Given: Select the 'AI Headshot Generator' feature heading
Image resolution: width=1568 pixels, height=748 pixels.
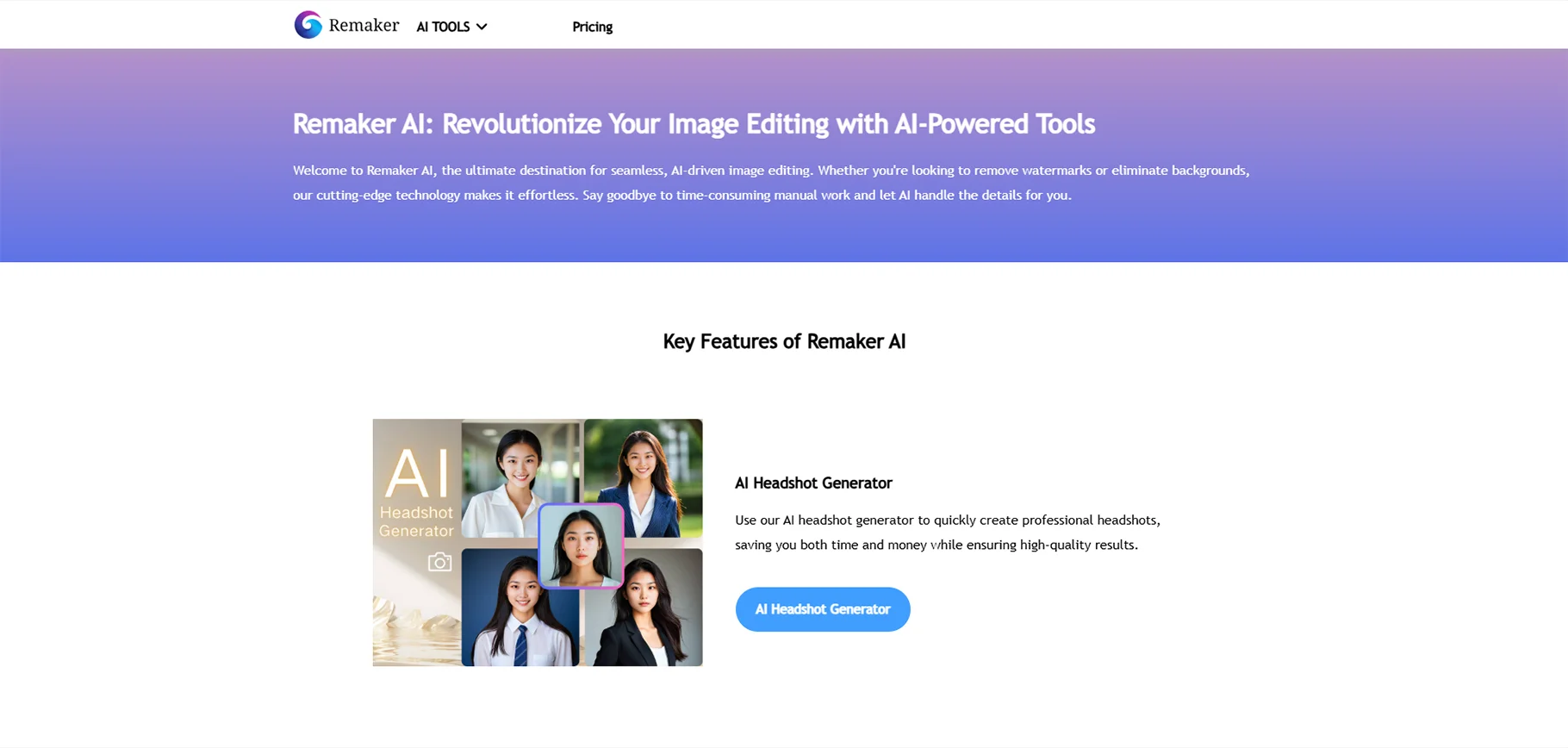Looking at the screenshot, I should [813, 483].
